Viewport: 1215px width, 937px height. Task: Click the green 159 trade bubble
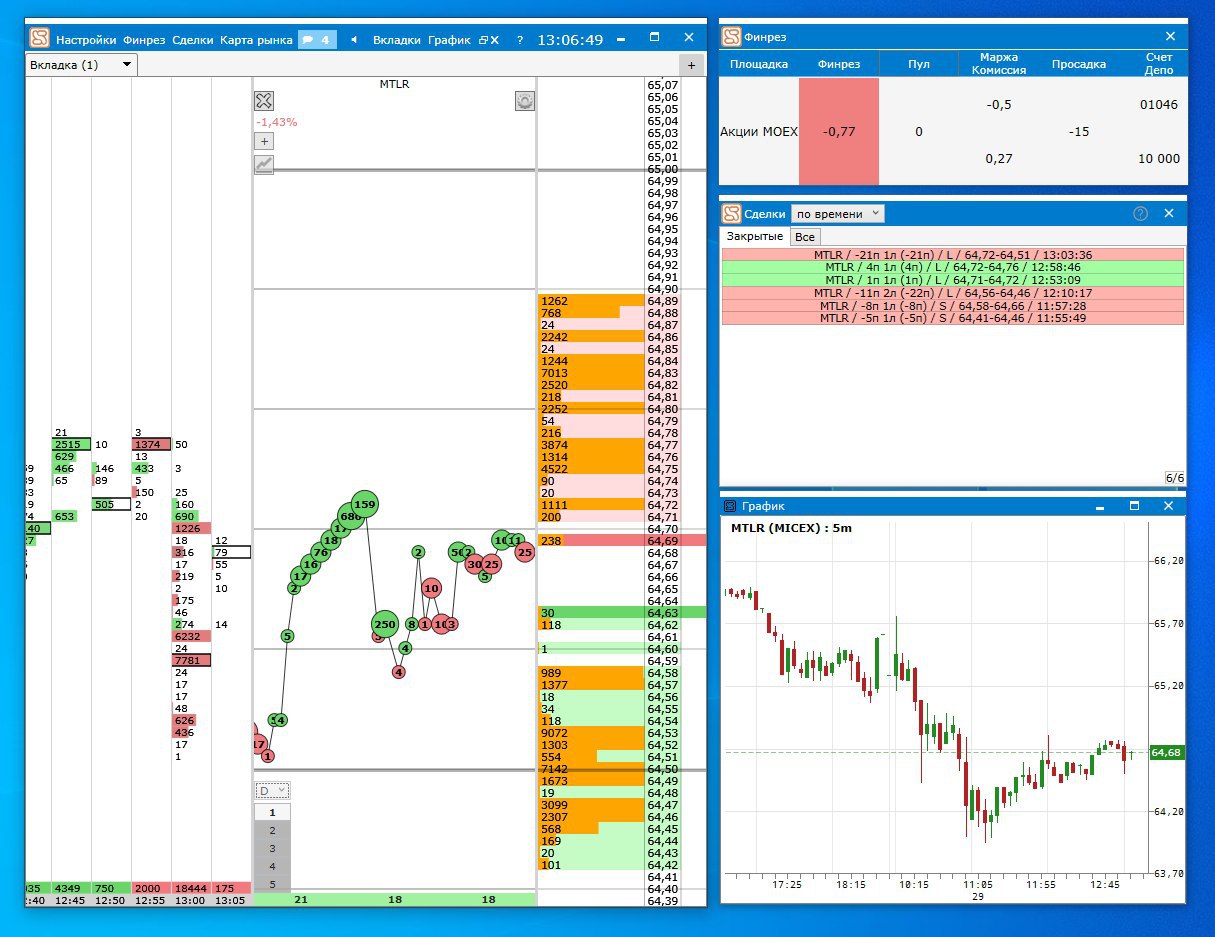(x=365, y=506)
